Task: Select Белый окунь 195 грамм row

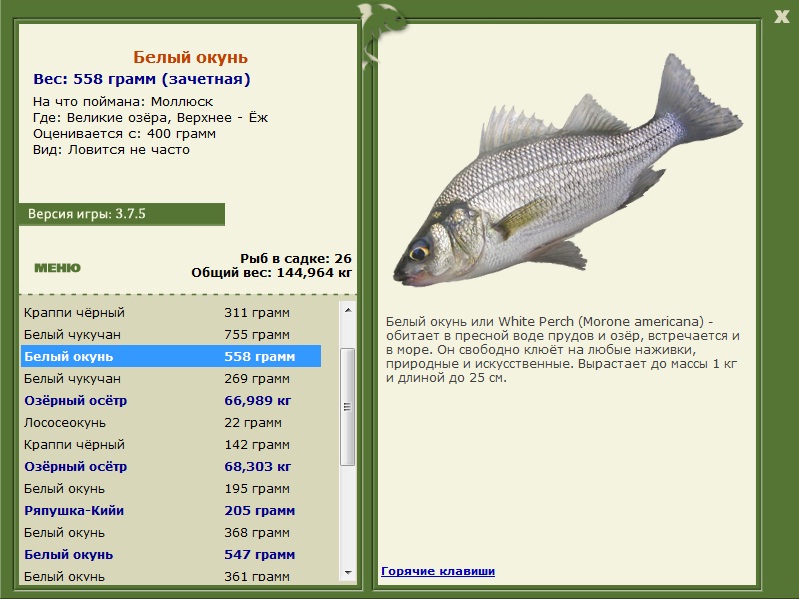Action: click(x=171, y=488)
